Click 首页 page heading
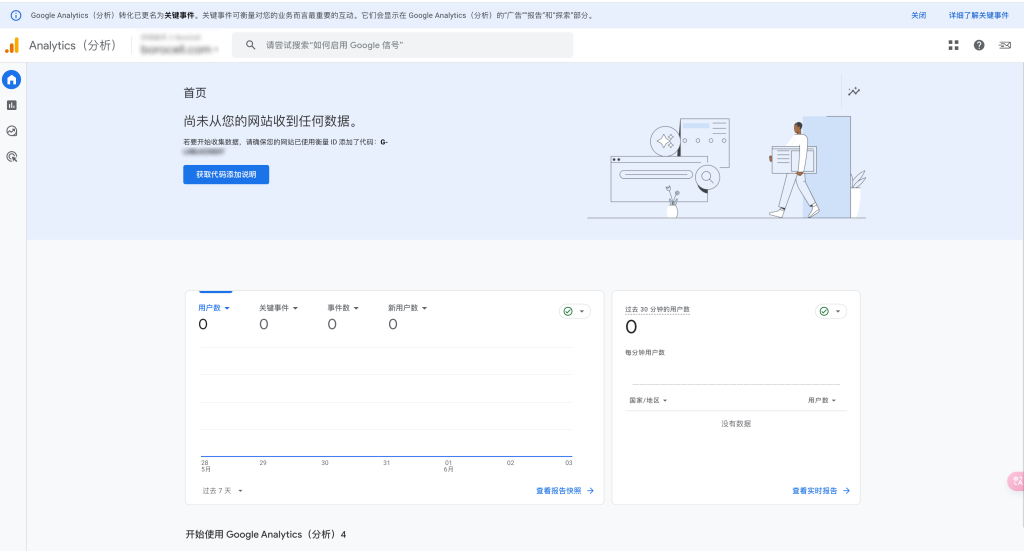Image resolution: width=1024 pixels, height=551 pixels. tap(195, 93)
